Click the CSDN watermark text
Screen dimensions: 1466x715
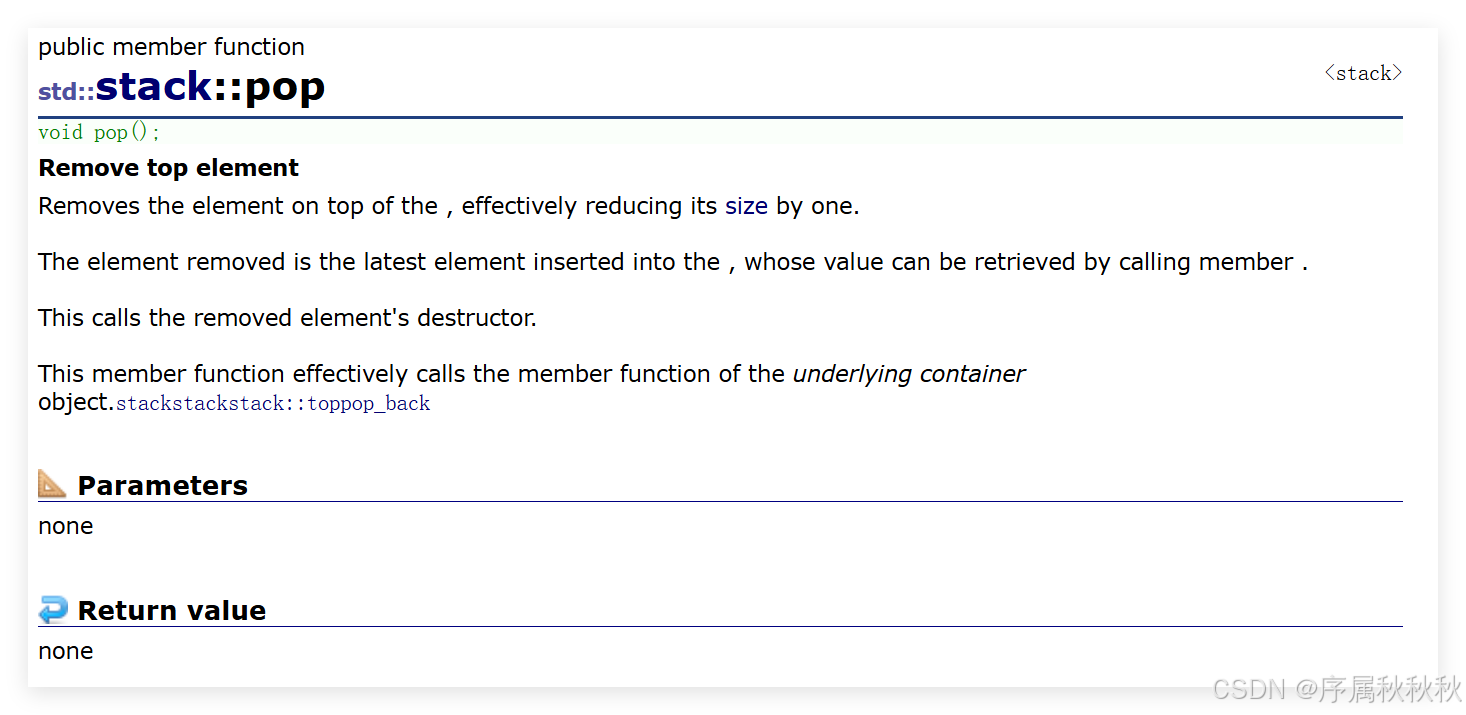coord(1336,688)
